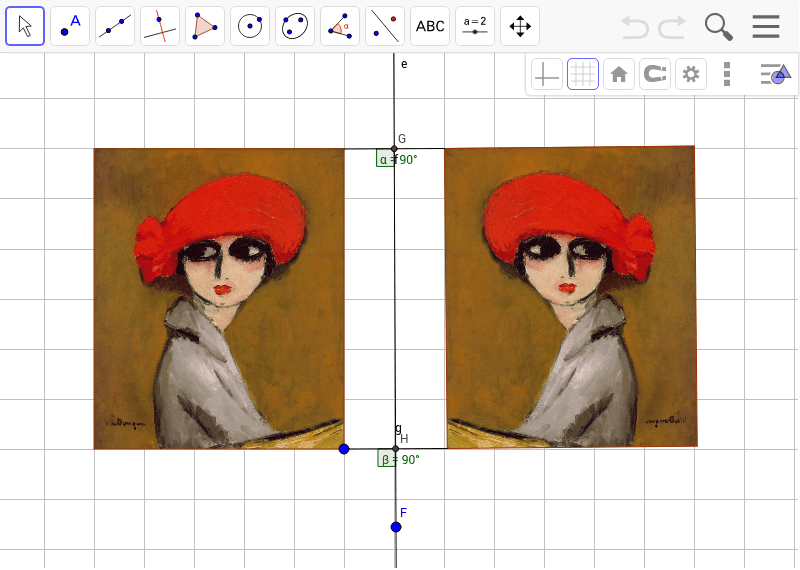The width and height of the screenshot is (800, 570).
Task: Click the Undo arrow
Action: pyautogui.click(x=635, y=27)
